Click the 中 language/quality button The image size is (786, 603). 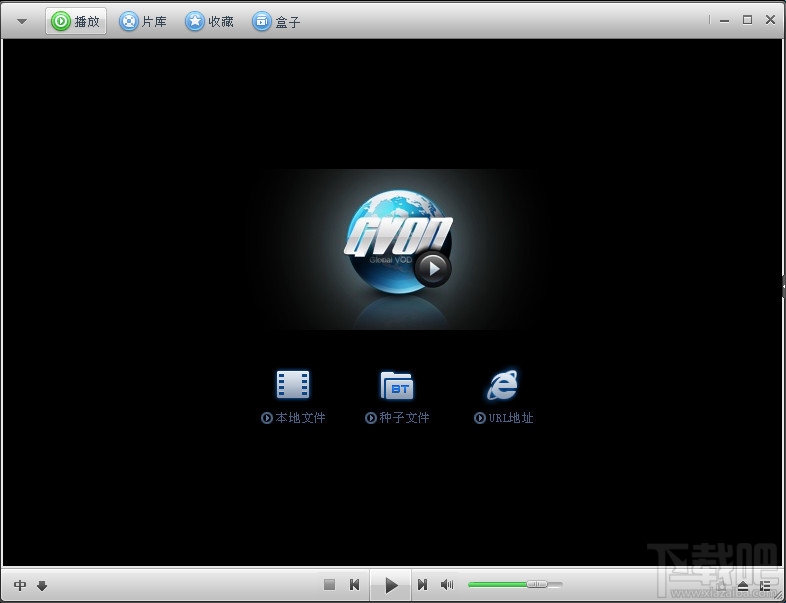(x=20, y=585)
